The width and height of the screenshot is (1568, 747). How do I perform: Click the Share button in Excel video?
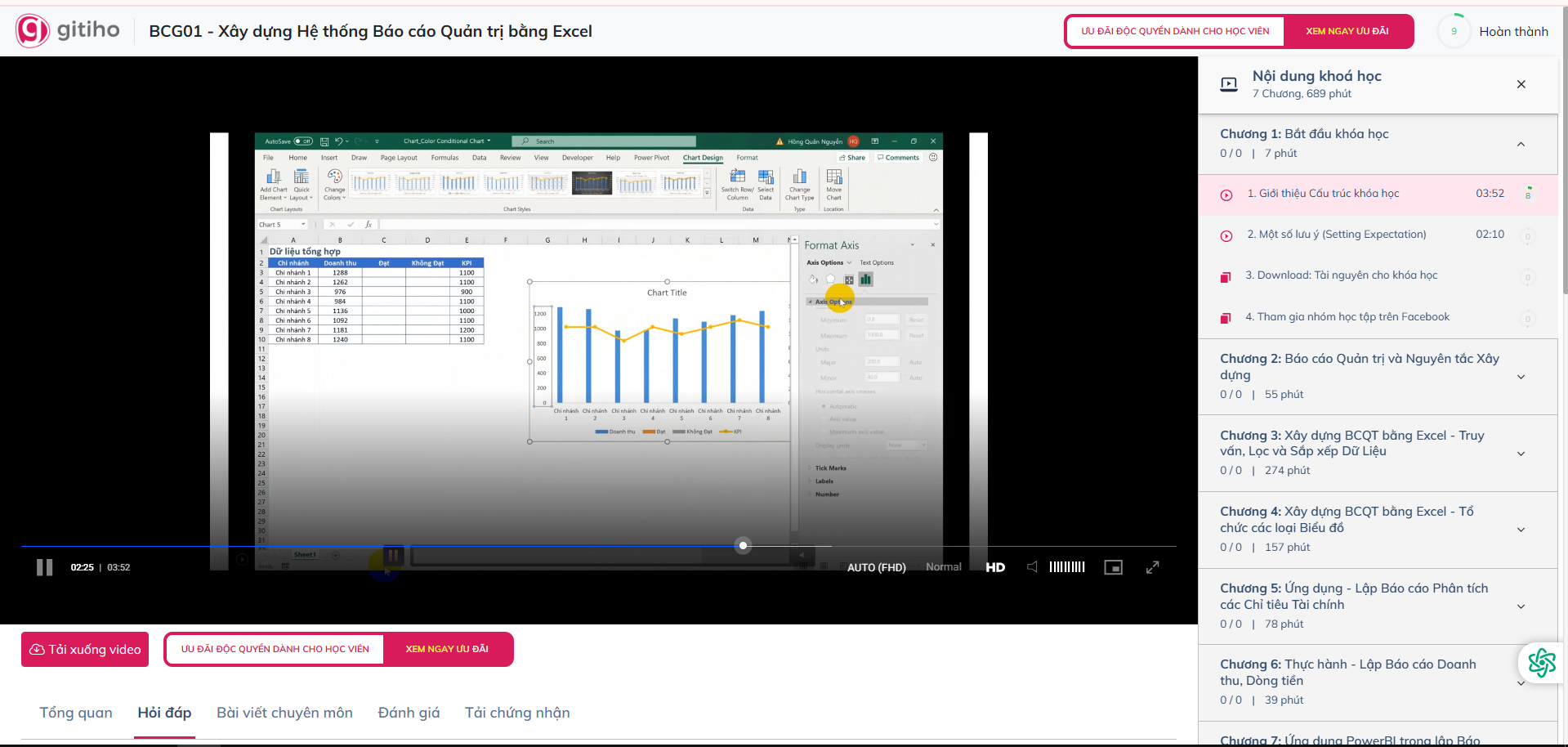click(x=852, y=158)
